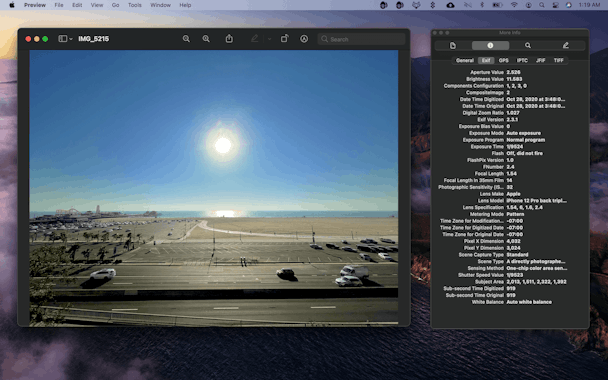Zoom in on the IMG_5215 photo
The width and height of the screenshot is (608, 380).
(x=206, y=39)
